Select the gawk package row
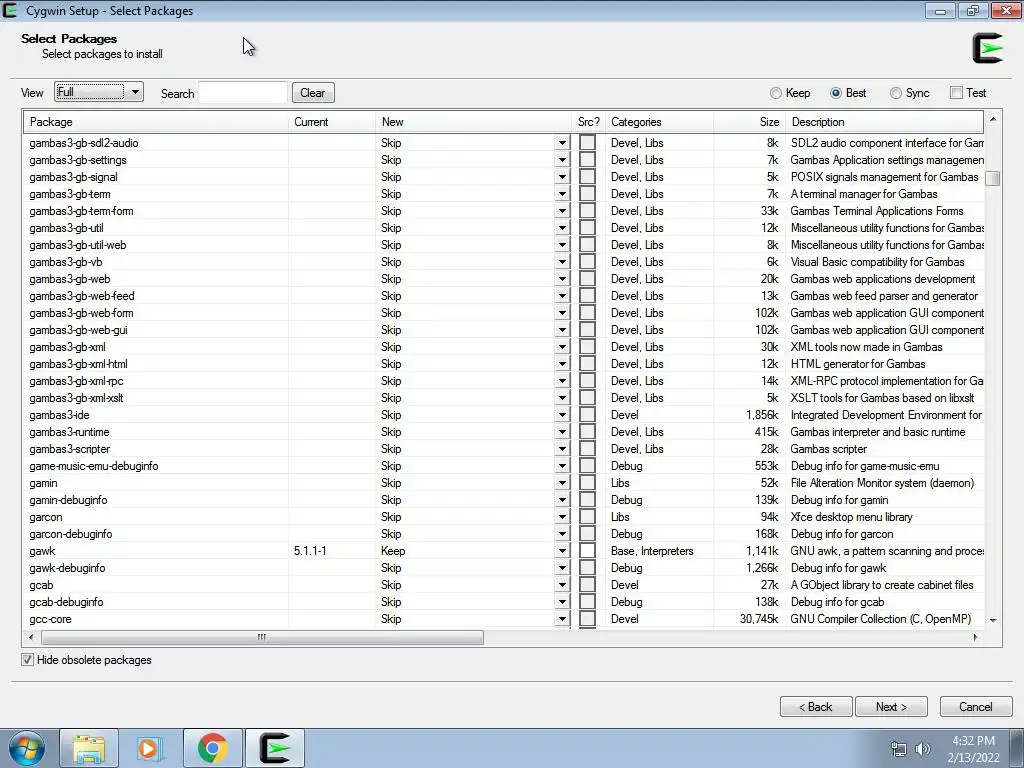Image resolution: width=1024 pixels, height=768 pixels. tap(504, 551)
